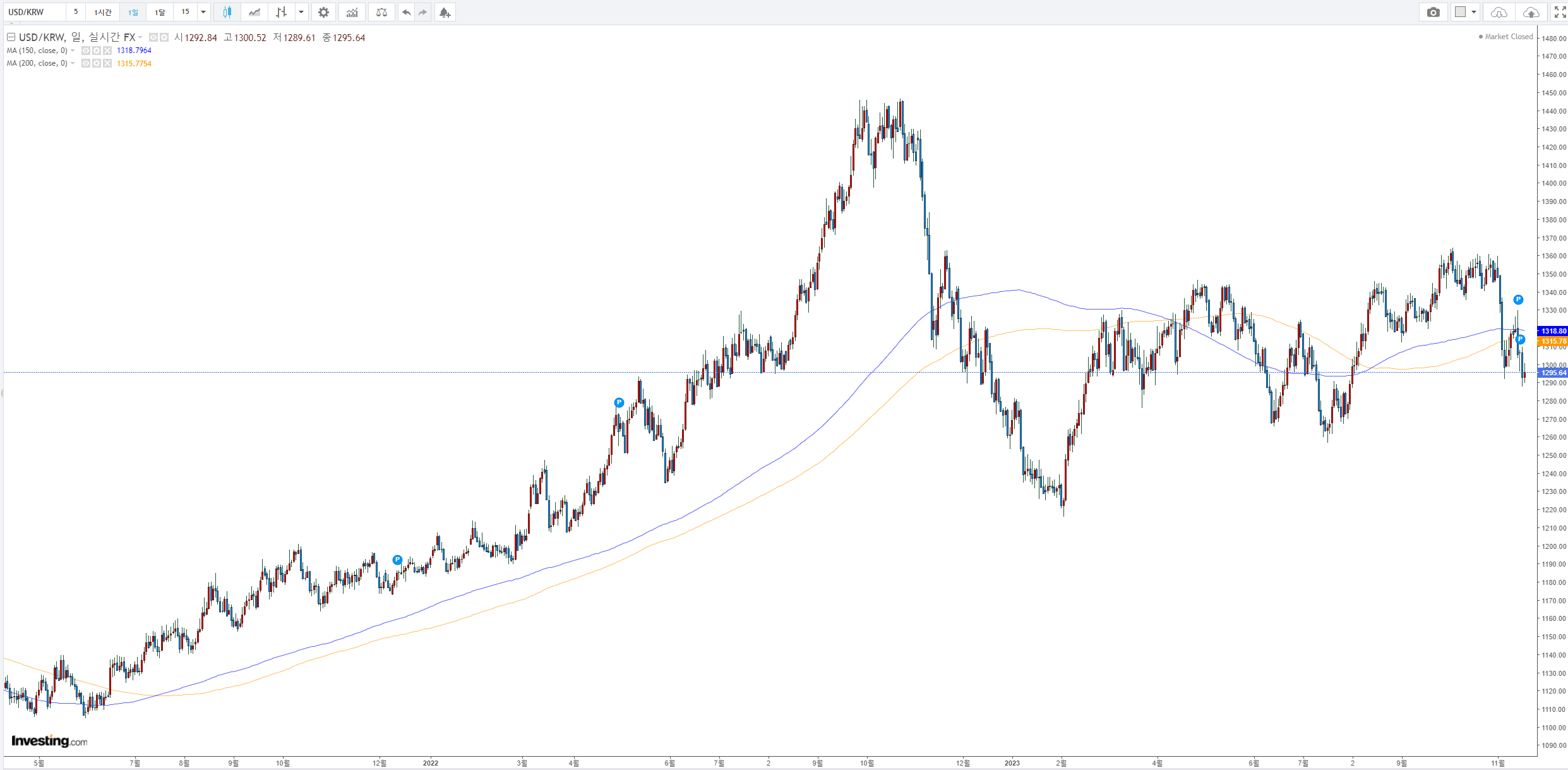The width and height of the screenshot is (1568, 770).
Task: Click the undo arrow button
Action: click(406, 12)
